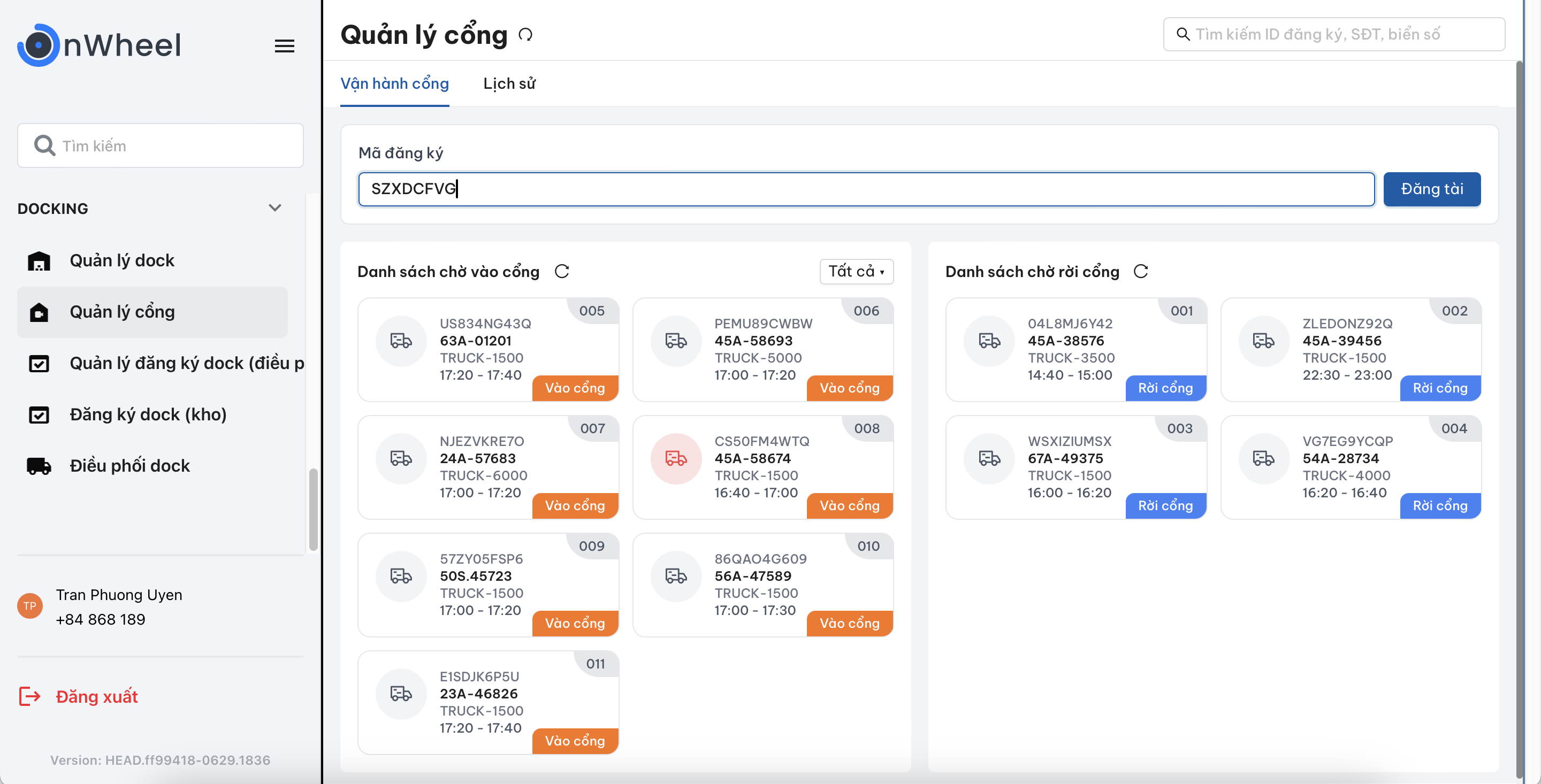Click truck icon of card VG7EG9YCQP
Screen dimensions: 1541x784
tap(1264, 459)
